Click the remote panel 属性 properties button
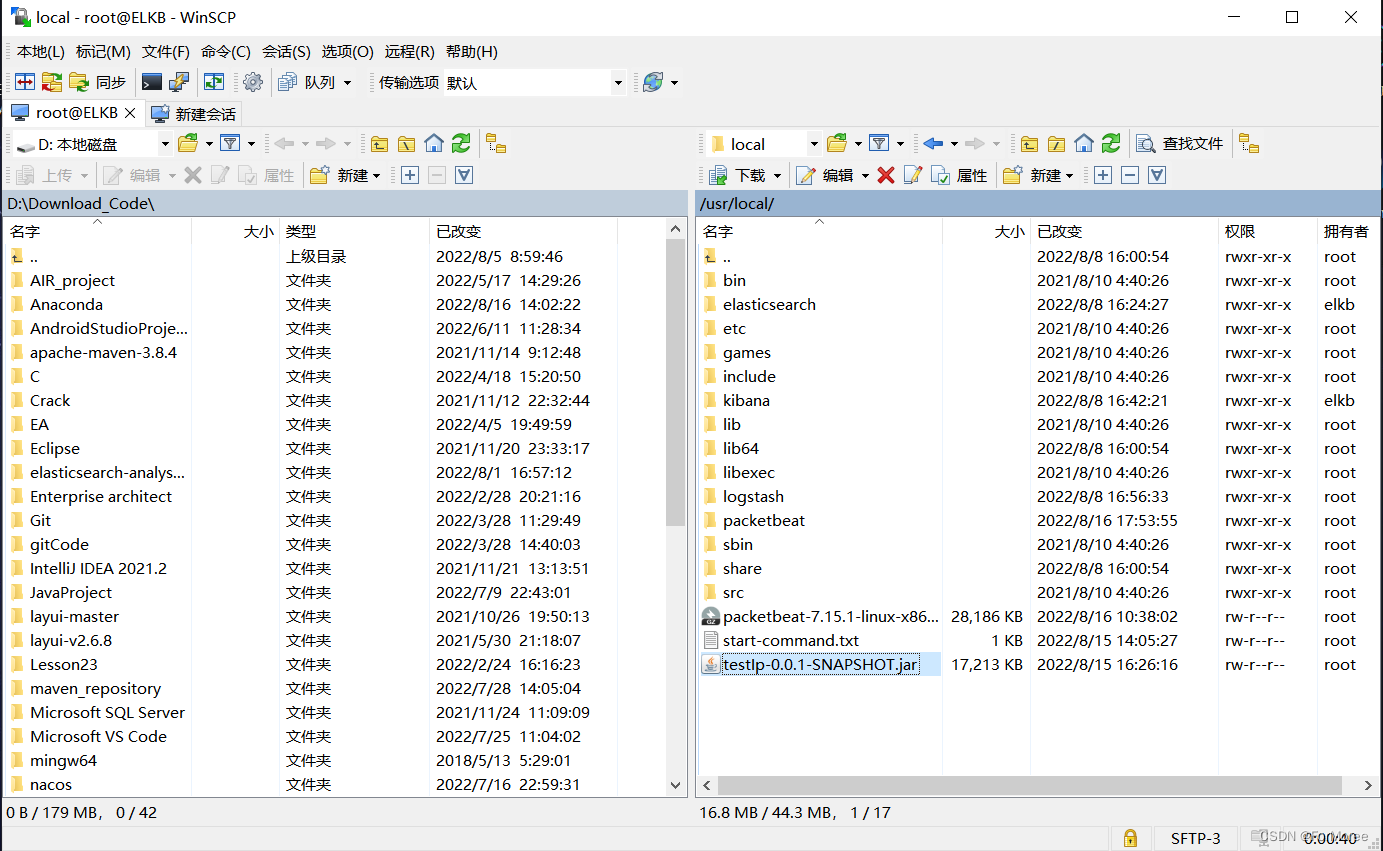Viewport: 1383px width, 851px height. 960,175
